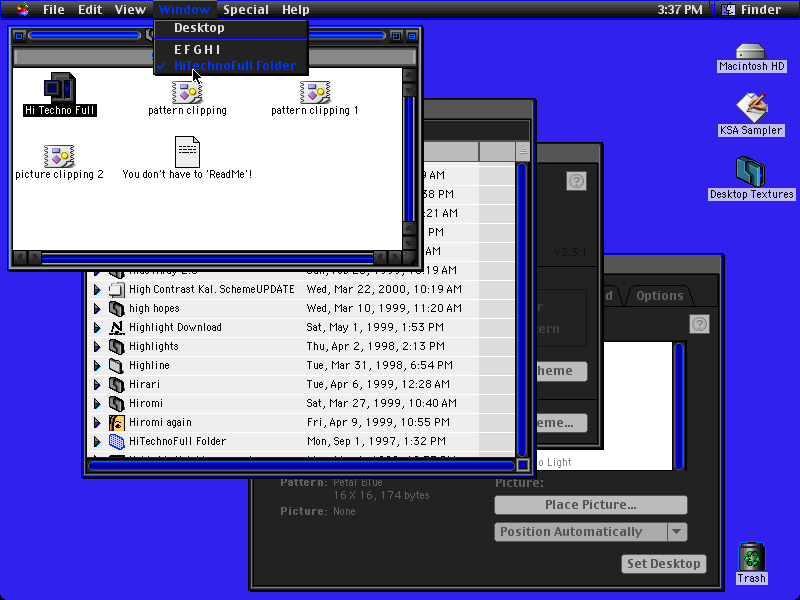Screen dimensions: 800x600
Task: Choose Desktop in the Window menu
Action: (x=231, y=28)
